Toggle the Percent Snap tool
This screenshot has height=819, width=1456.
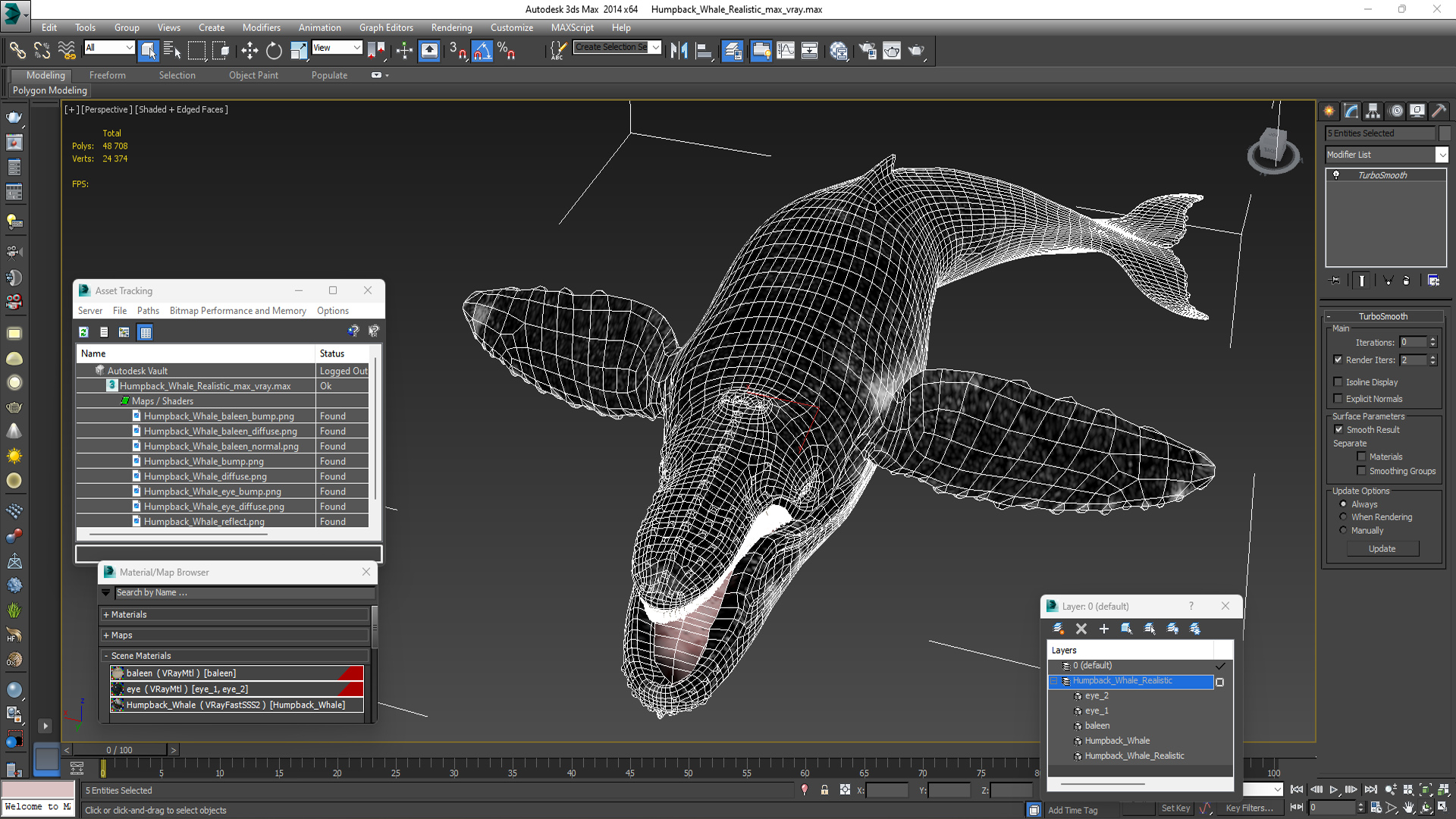506,51
